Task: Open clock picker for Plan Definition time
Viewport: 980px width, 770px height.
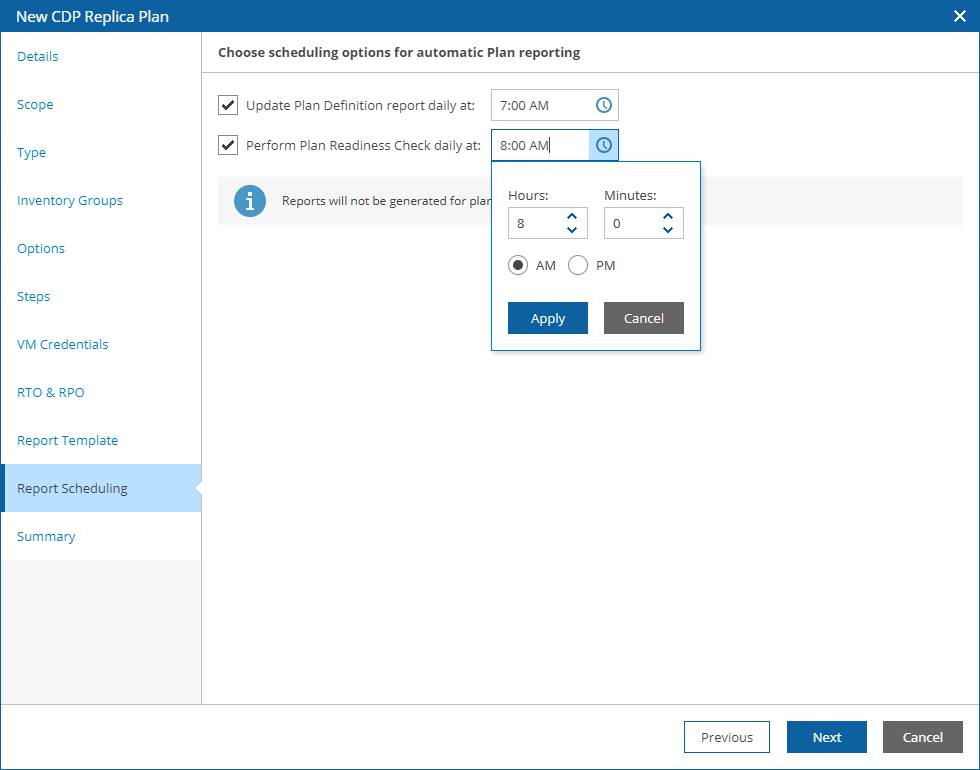Action: point(604,105)
